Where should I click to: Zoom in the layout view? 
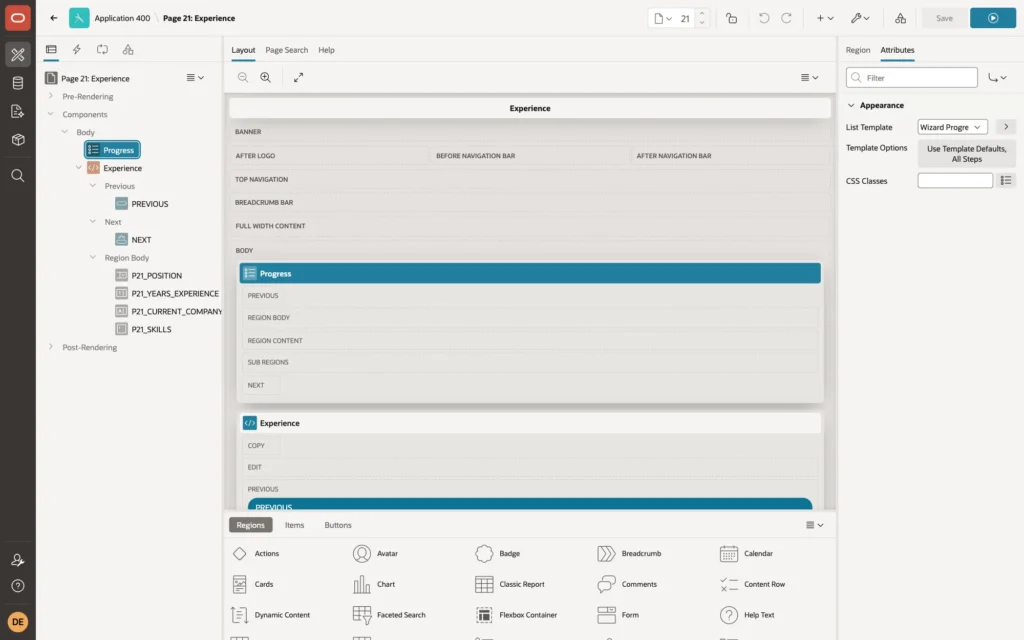[266, 77]
